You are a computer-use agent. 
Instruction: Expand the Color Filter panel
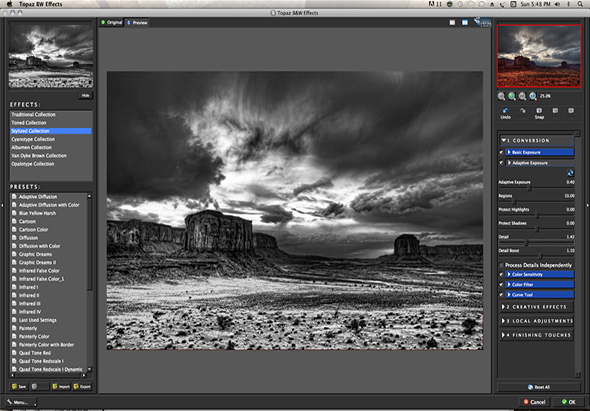pyautogui.click(x=540, y=285)
